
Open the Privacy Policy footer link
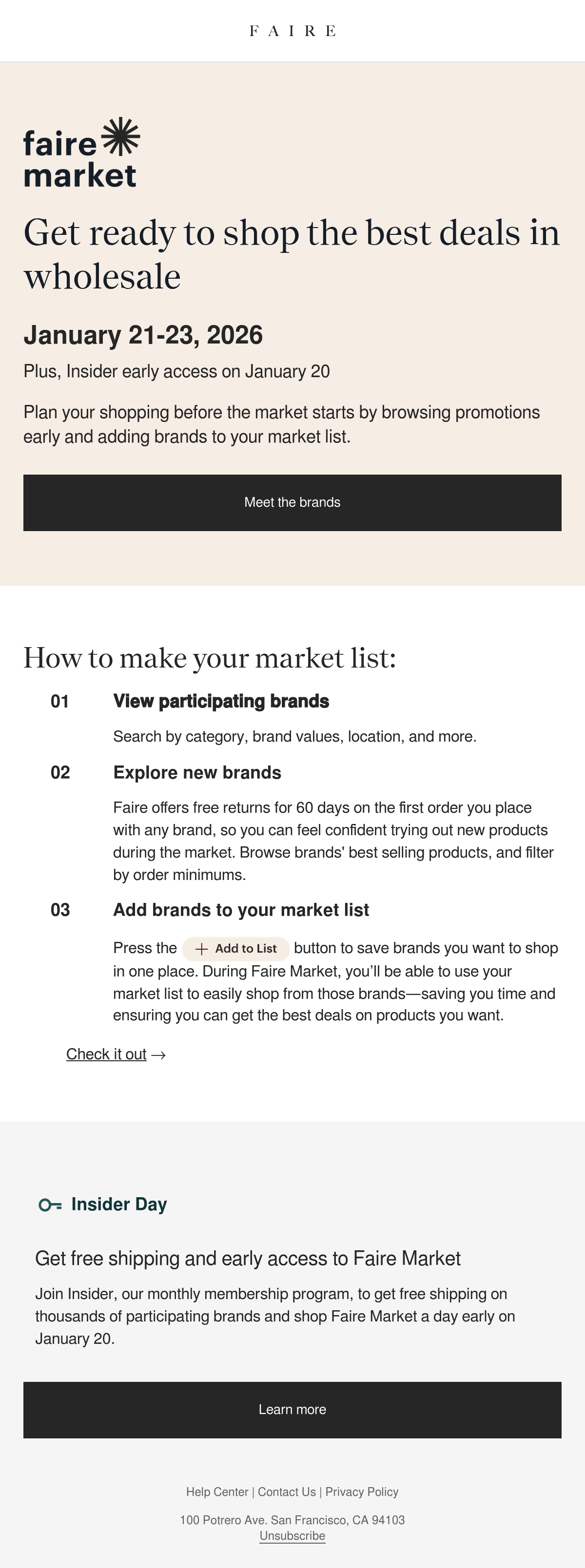[x=362, y=1492]
